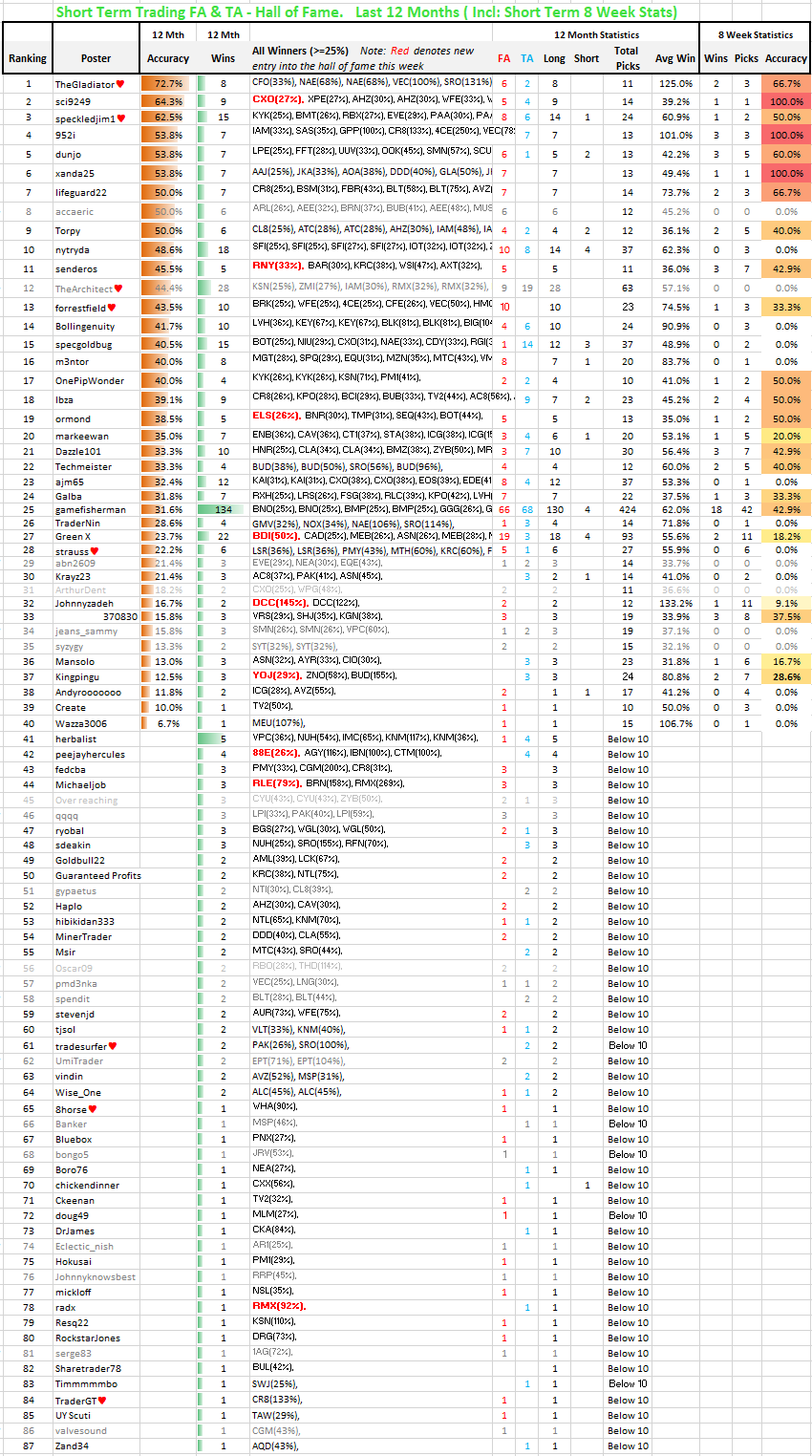This screenshot has height=1456, width=812.
Task: Click the red RMX(92%) entry
Action: [279, 1305]
